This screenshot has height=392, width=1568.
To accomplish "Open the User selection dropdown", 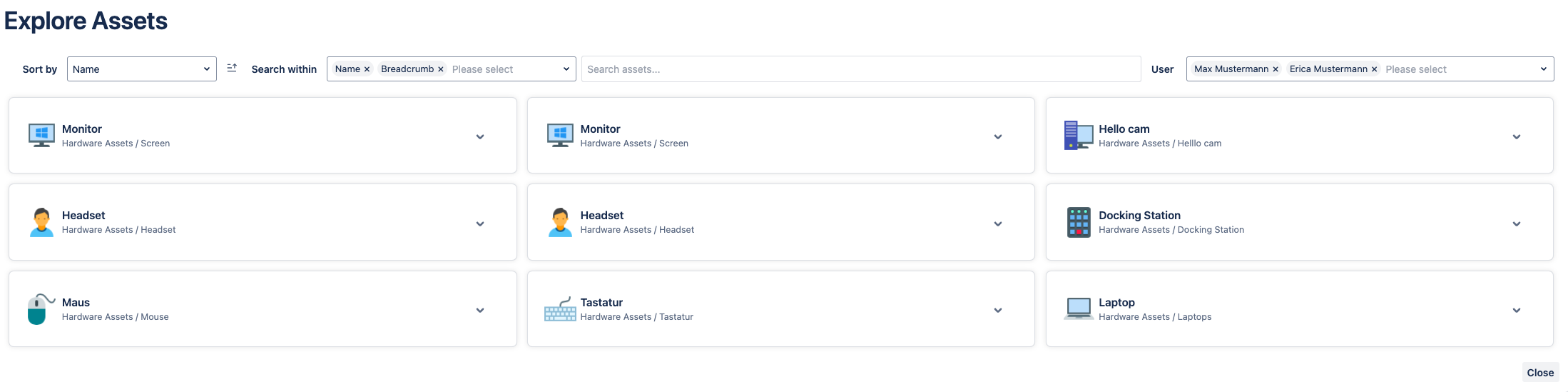I will (x=1543, y=69).
